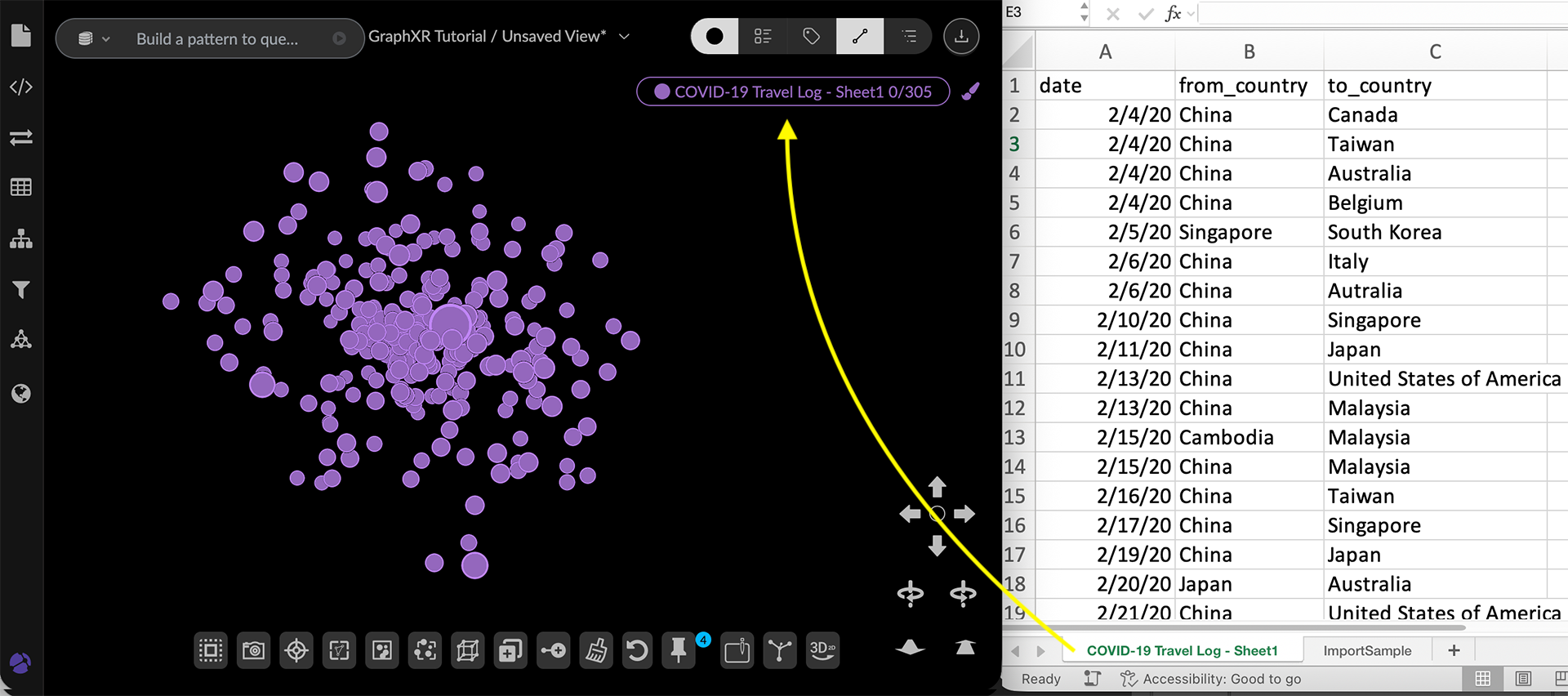Open the Query code panel in sidebar
Viewport: 1568px width, 696px height.
[21, 87]
